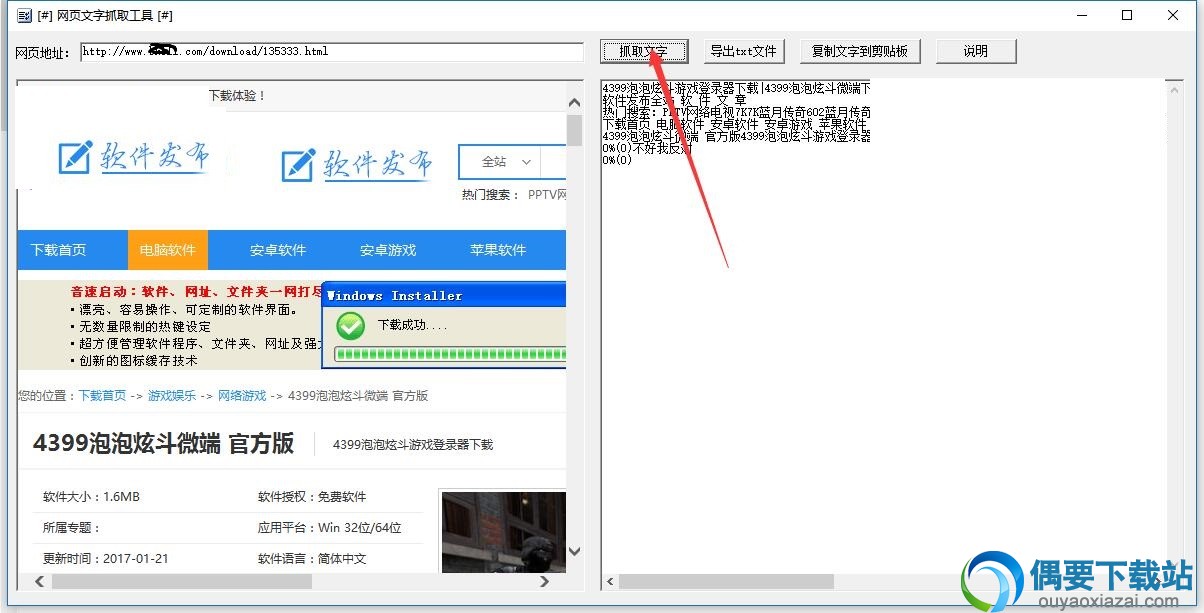Click the 网页地址 label
Image resolution: width=1204 pixels, height=613 pixels.
coord(43,52)
